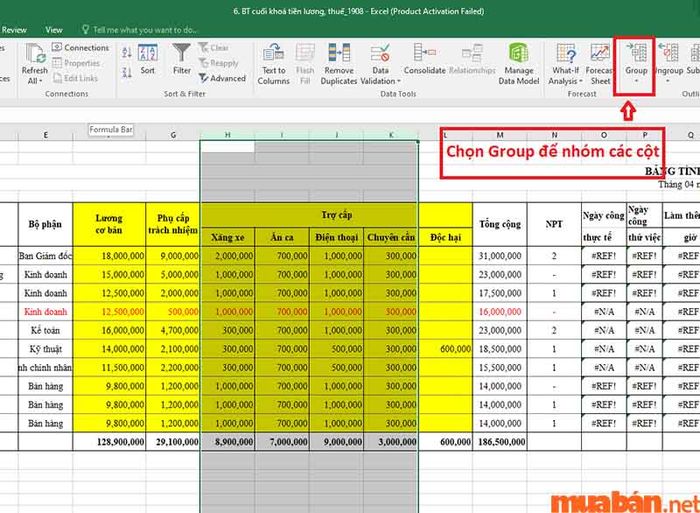Toggle the Filter funnel icon
The height and width of the screenshot is (513, 700).
[x=182, y=53]
